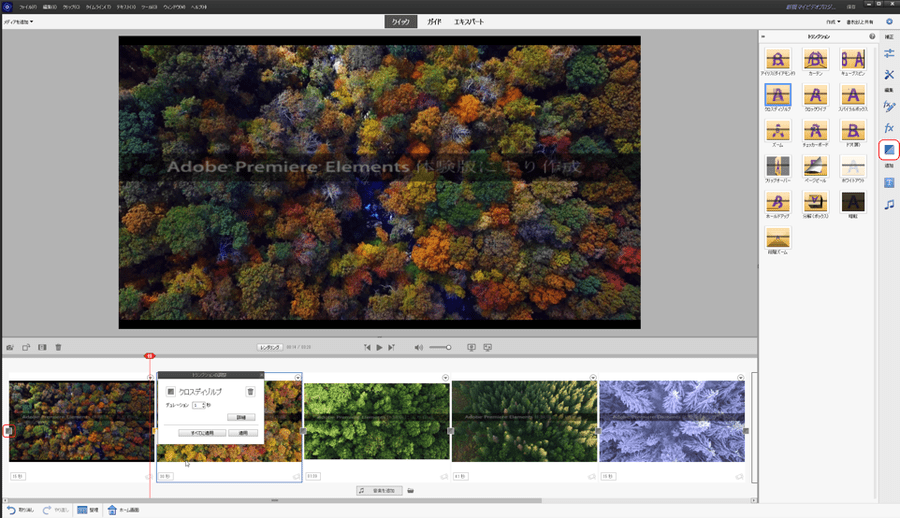Image resolution: width=900 pixels, height=518 pixels.
Task: Collapse the transitions panel header arrow
Action: click(763, 36)
